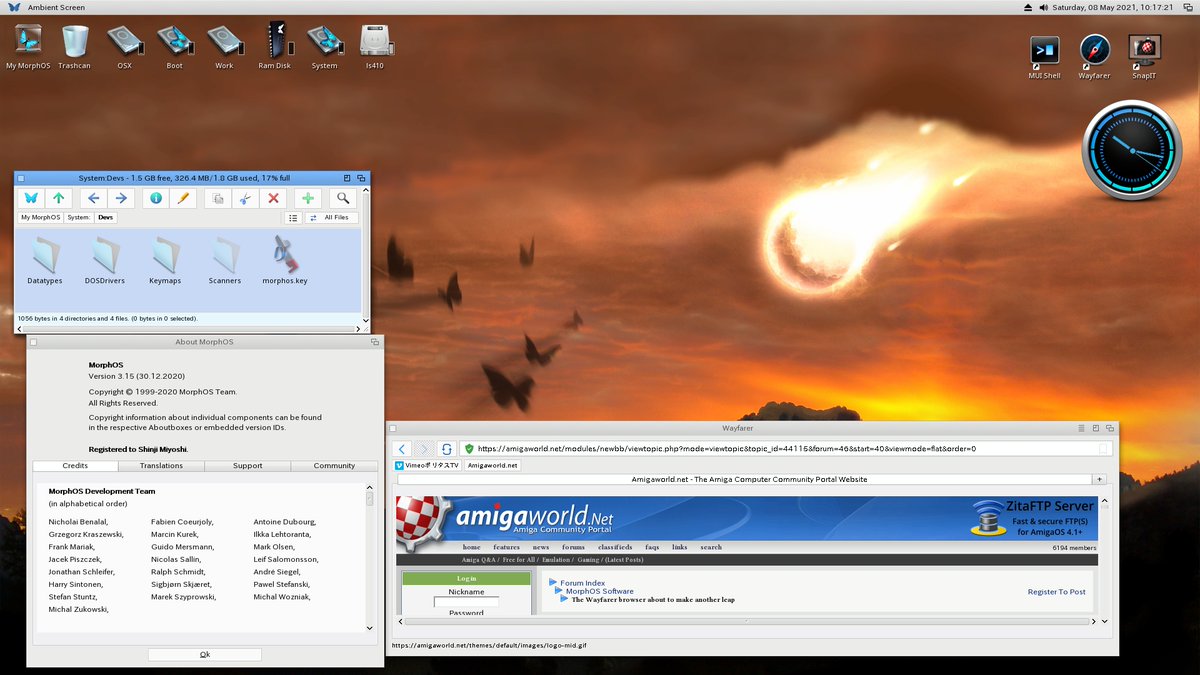Viewport: 1200px width, 675px height.
Task: Select the ls410 volume icon
Action: point(375,46)
